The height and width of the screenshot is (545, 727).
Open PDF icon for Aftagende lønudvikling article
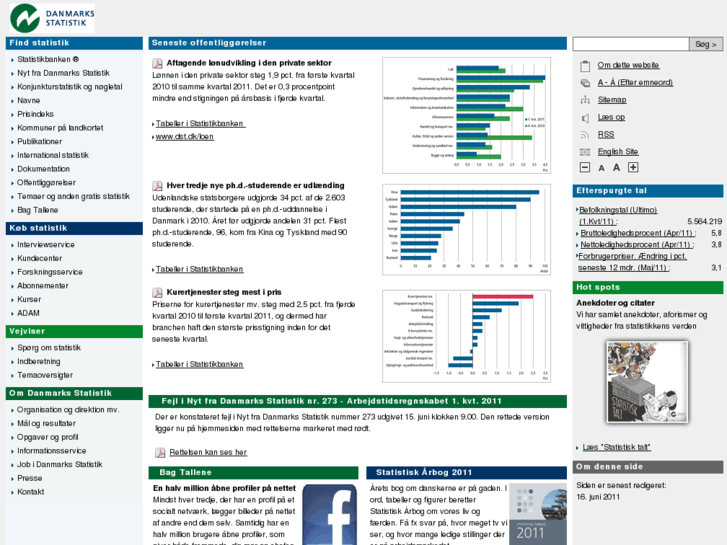click(158, 64)
